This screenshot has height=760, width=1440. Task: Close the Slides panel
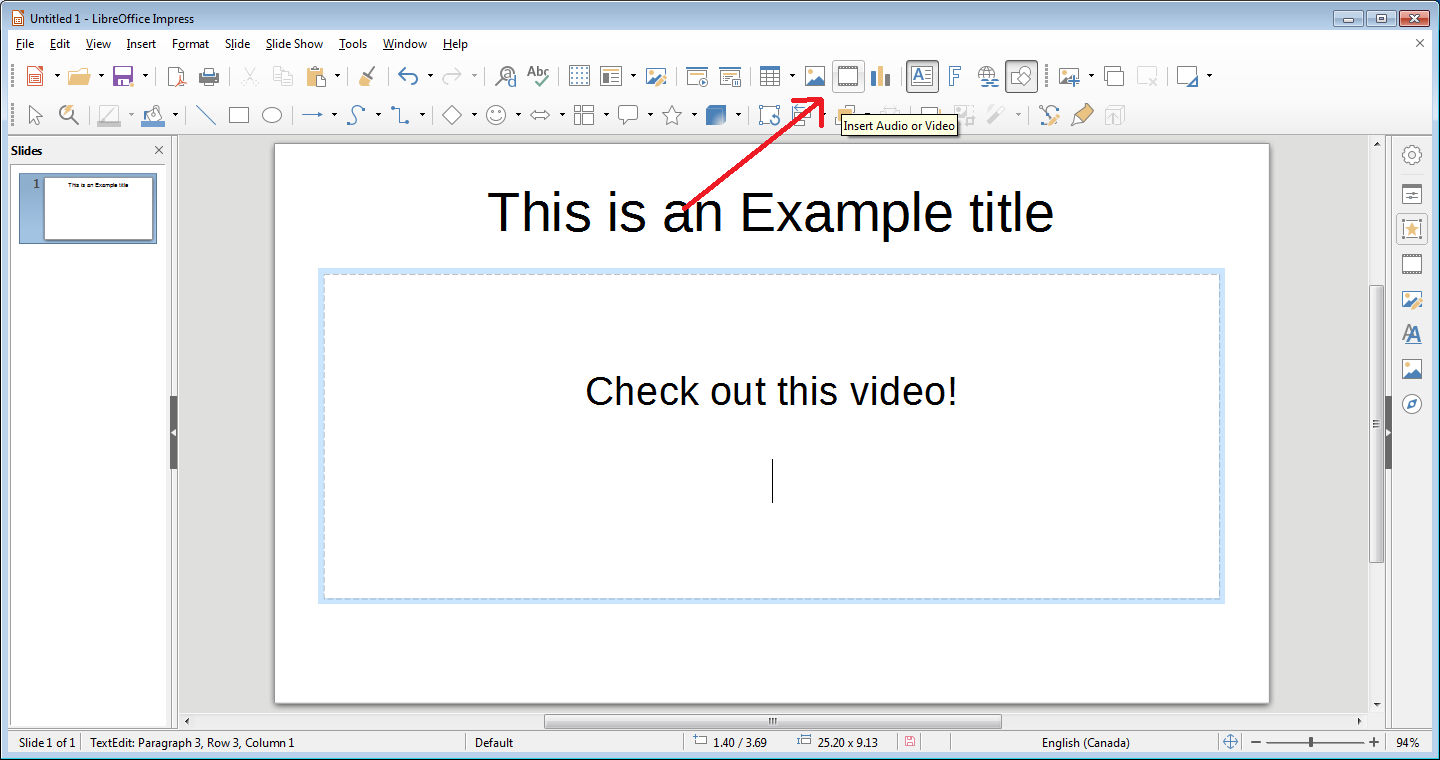coord(159,150)
